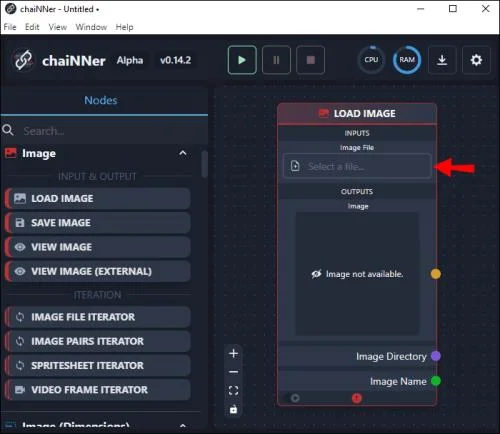The height and width of the screenshot is (434, 500).
Task: Open the File menu
Action: pyautogui.click(x=10, y=27)
